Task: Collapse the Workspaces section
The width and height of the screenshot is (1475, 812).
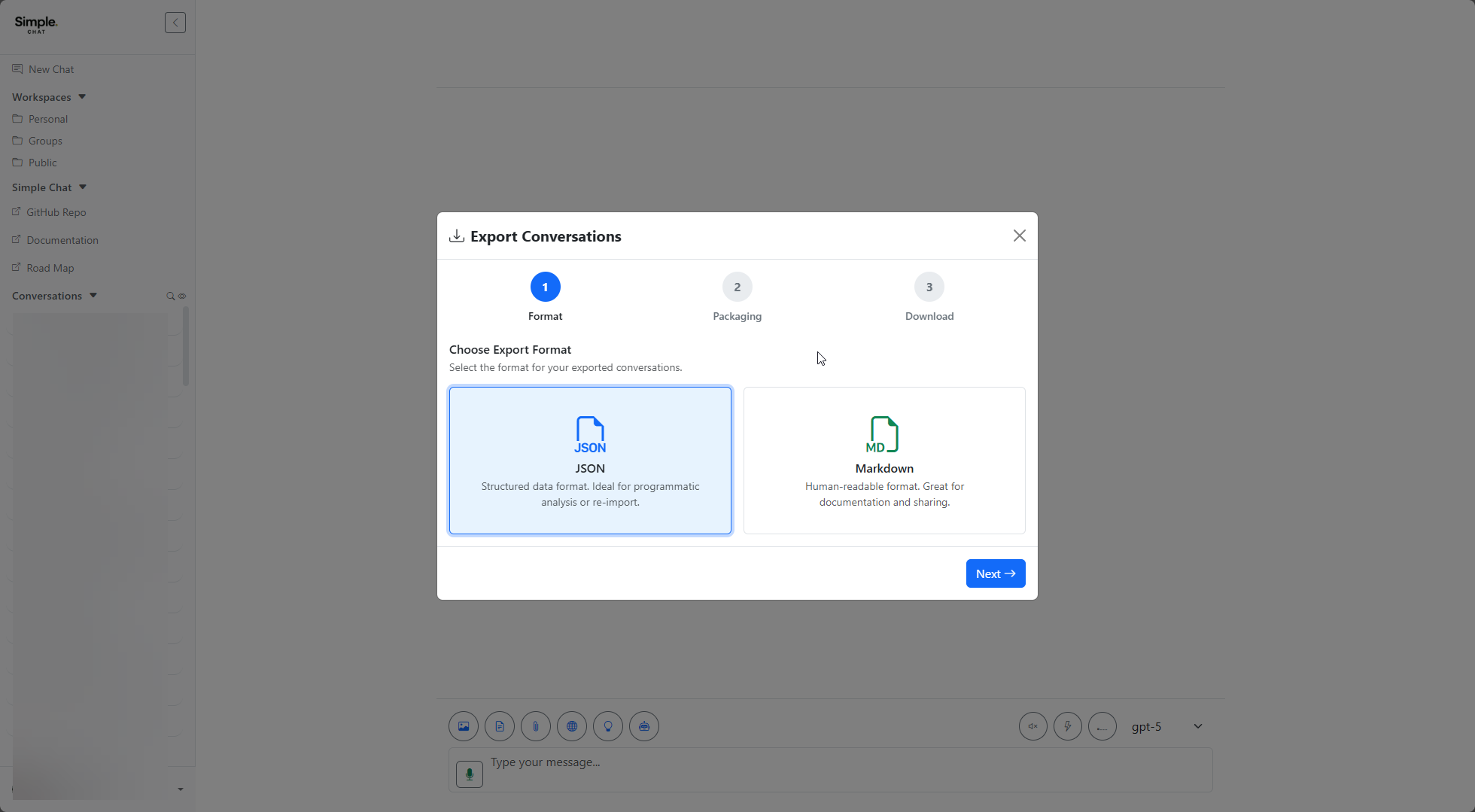Action: coord(82,96)
